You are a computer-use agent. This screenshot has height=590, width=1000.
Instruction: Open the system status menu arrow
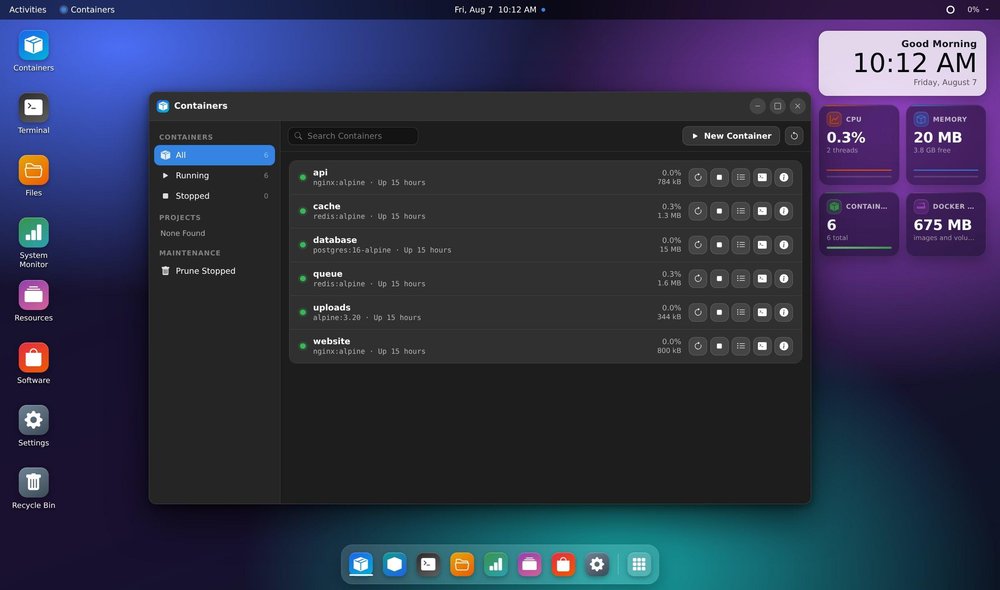(987, 10)
